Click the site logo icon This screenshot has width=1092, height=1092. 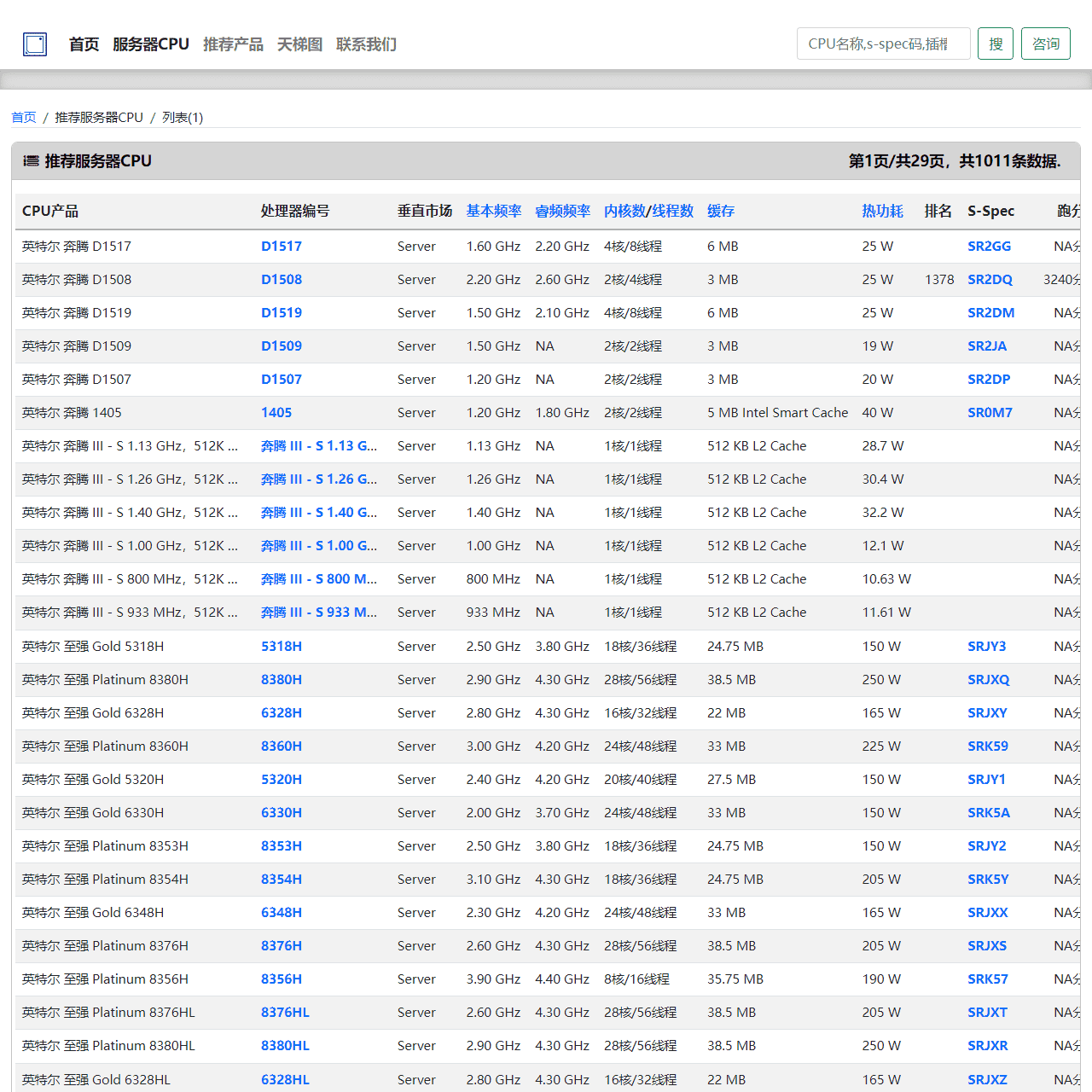tap(35, 44)
